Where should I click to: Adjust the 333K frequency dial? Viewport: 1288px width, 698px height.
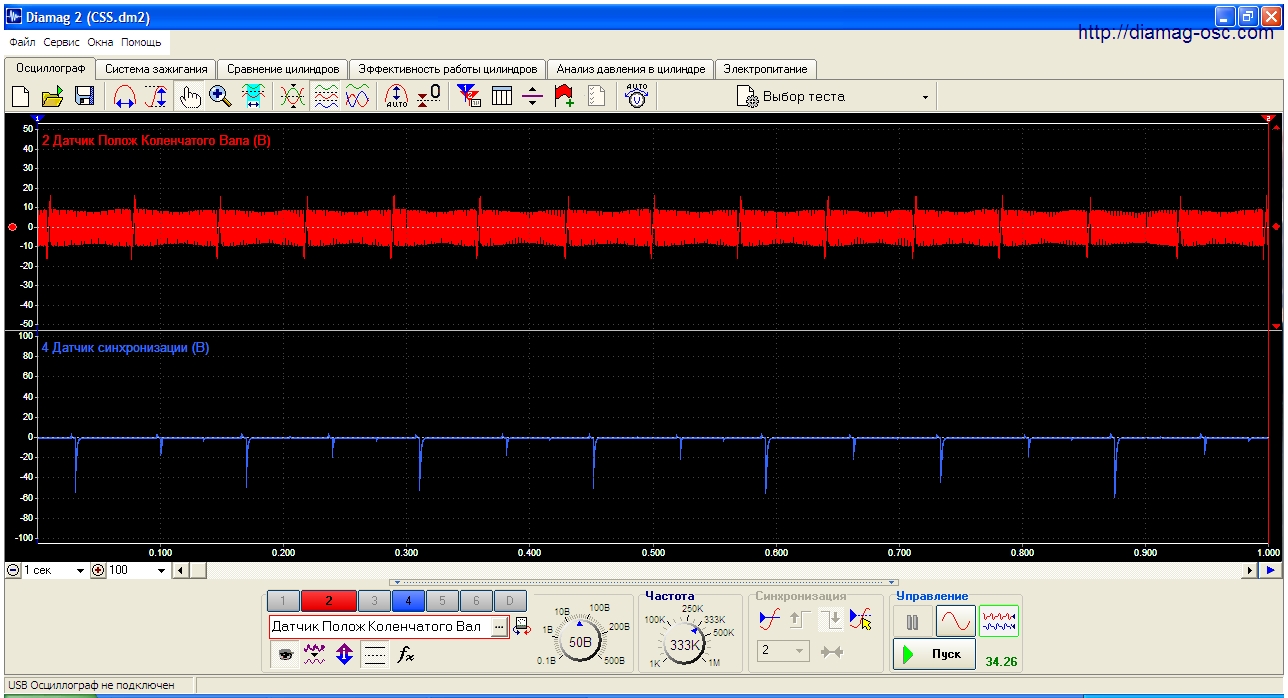click(685, 644)
